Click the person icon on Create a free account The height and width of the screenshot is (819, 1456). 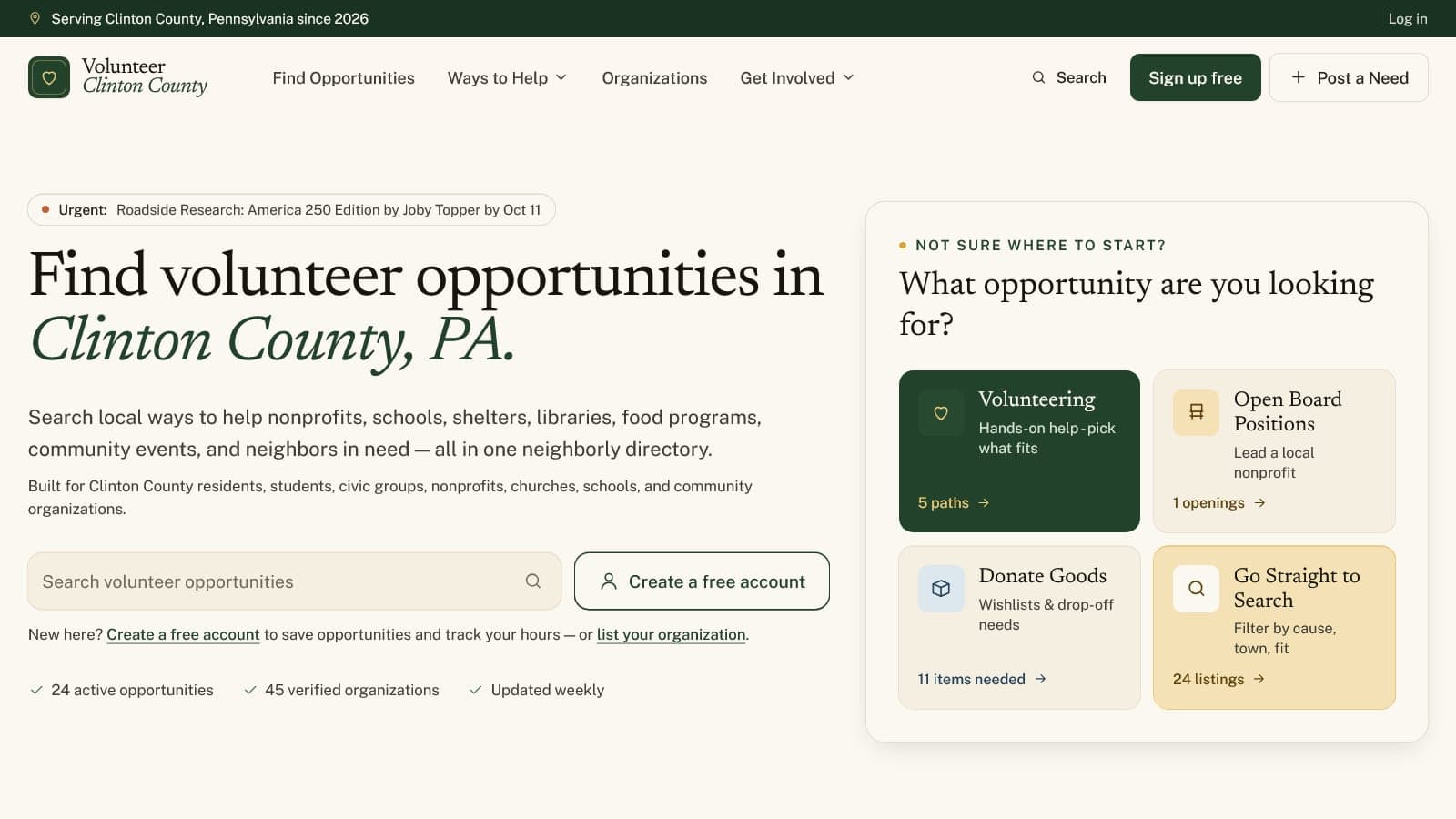coord(609,581)
